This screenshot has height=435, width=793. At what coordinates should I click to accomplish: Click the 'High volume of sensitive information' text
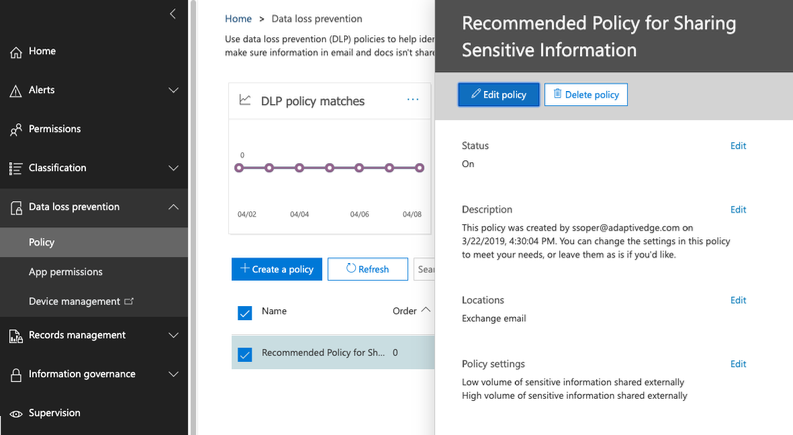coord(574,396)
